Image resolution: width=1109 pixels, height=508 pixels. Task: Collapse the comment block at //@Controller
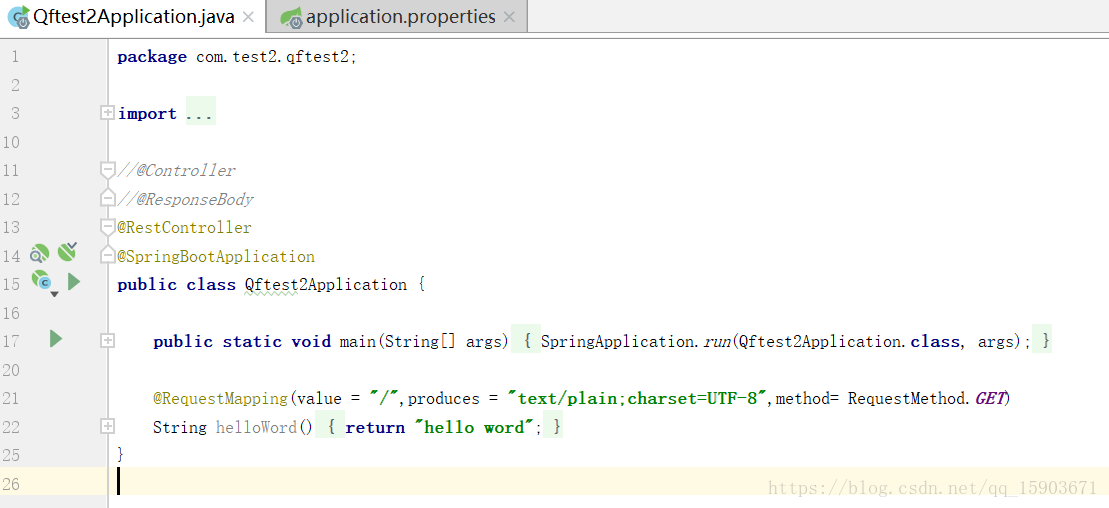click(x=107, y=170)
